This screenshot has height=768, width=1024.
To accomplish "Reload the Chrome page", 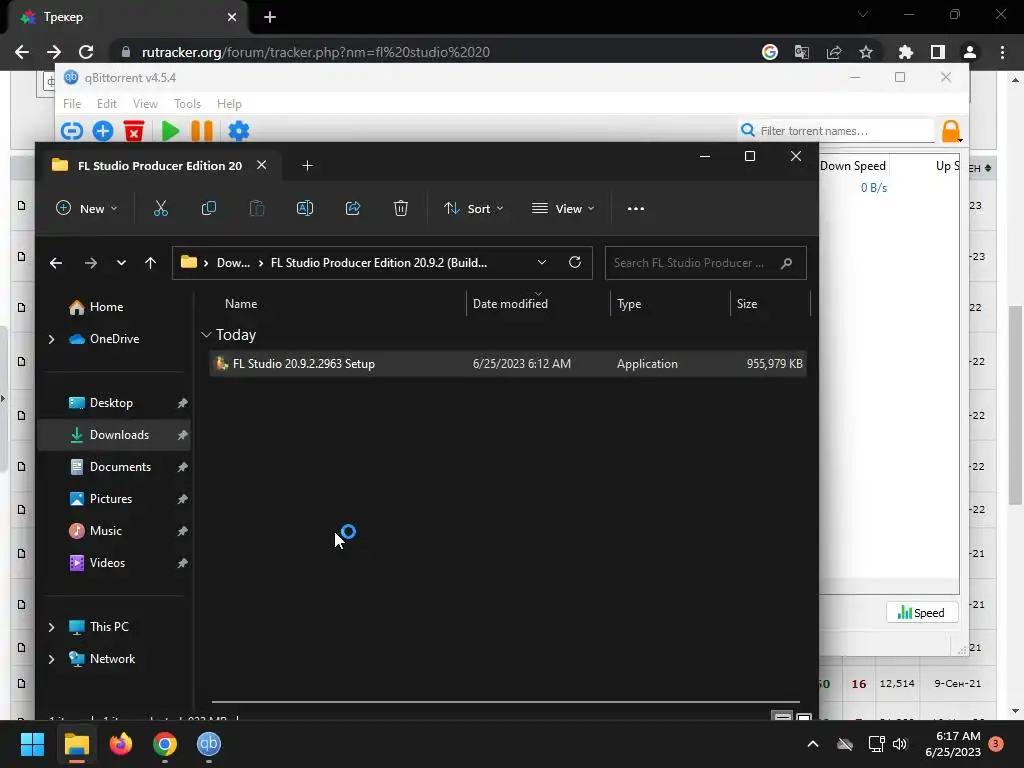I will (86, 52).
